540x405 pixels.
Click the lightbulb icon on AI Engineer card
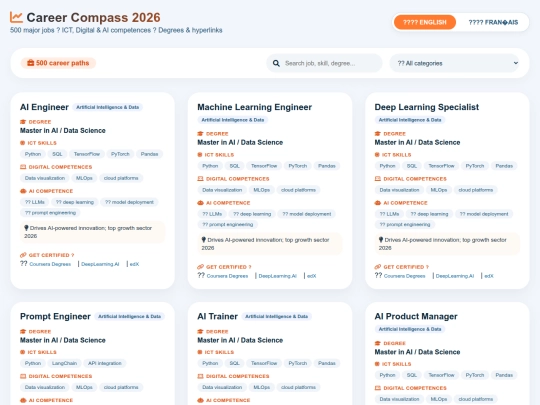tap(26, 228)
